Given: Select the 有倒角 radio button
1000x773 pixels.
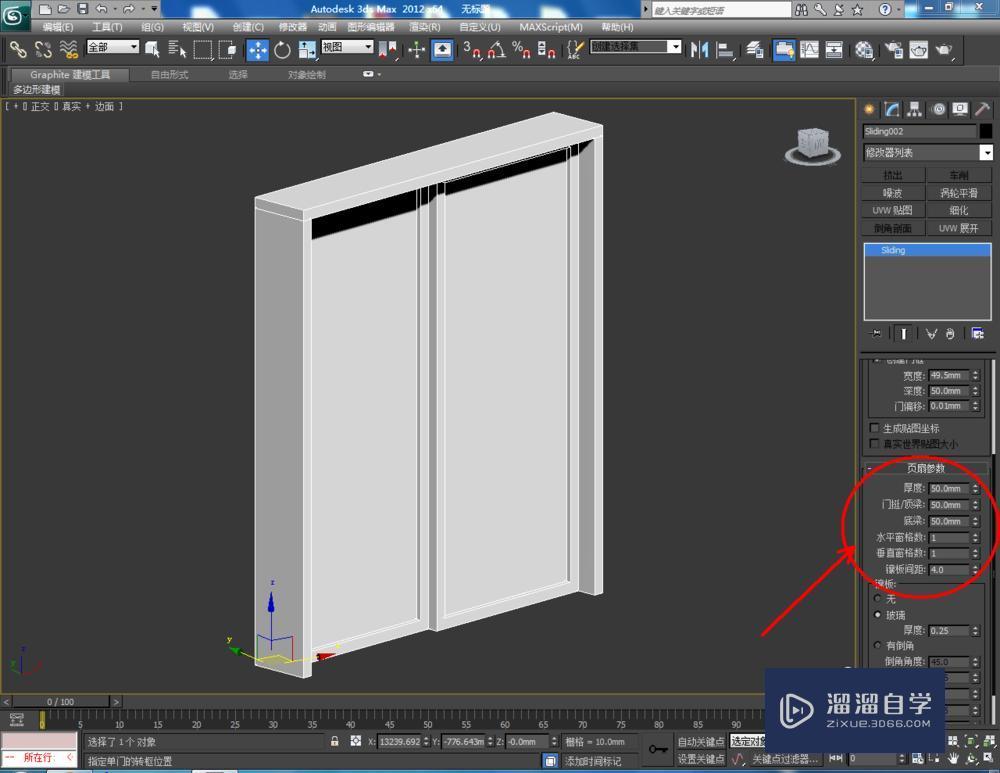Looking at the screenshot, I should click(x=877, y=645).
